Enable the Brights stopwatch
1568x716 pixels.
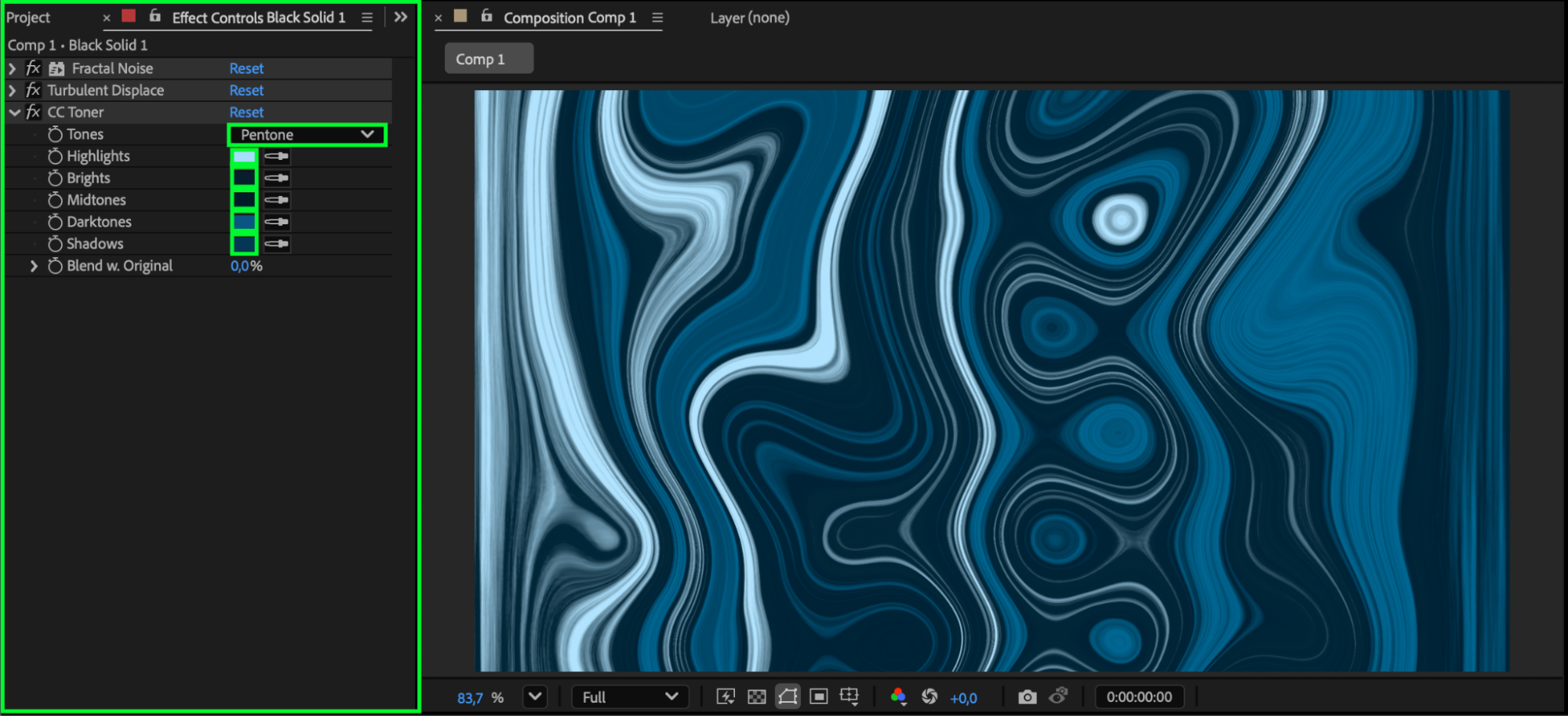click(x=55, y=178)
